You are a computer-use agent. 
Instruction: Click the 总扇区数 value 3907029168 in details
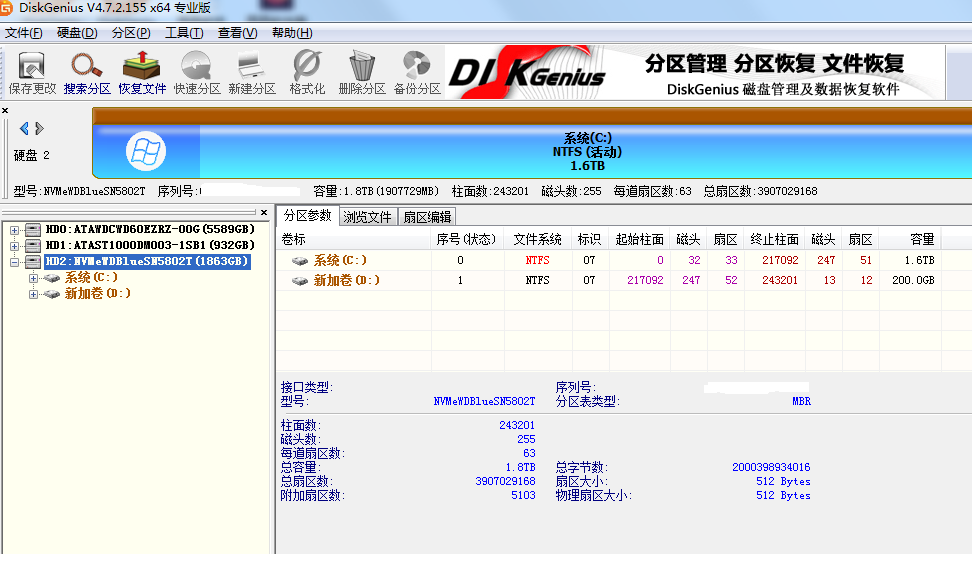click(x=505, y=481)
